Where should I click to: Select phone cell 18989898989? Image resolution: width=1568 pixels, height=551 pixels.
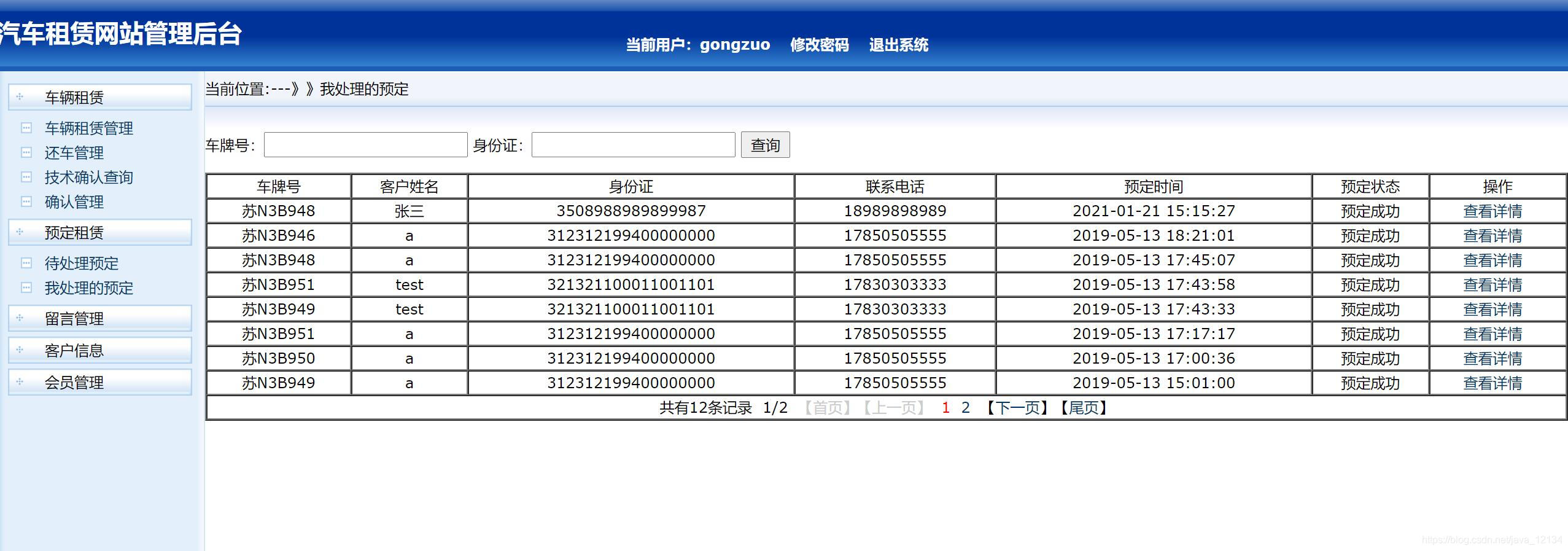click(x=895, y=211)
